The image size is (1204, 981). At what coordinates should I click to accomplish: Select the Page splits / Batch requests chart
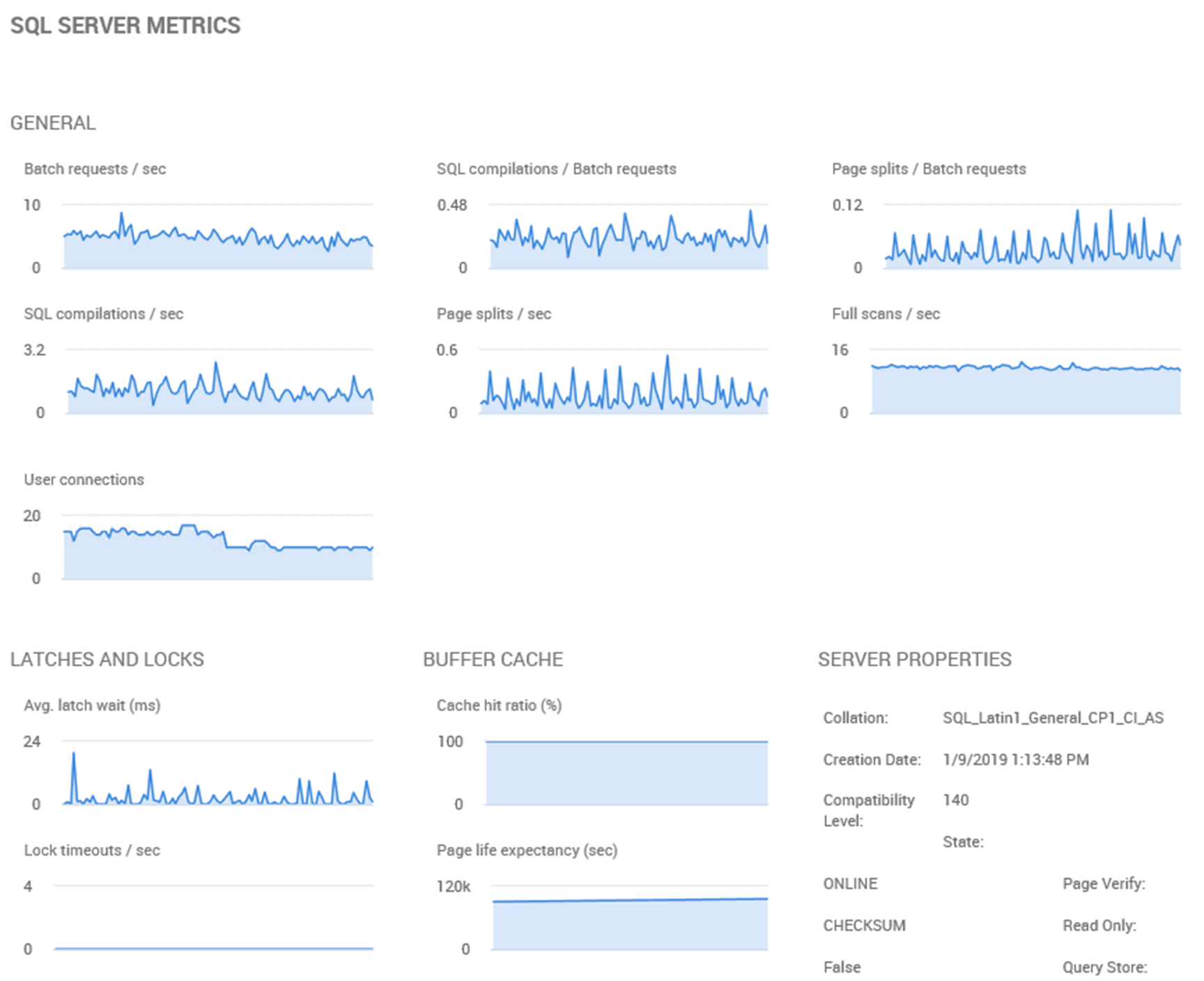[1024, 237]
